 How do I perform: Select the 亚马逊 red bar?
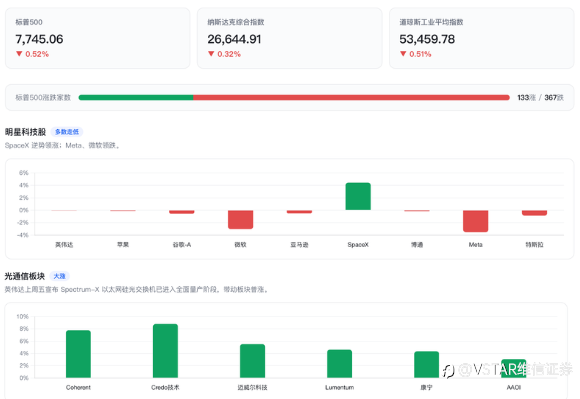[299, 212]
